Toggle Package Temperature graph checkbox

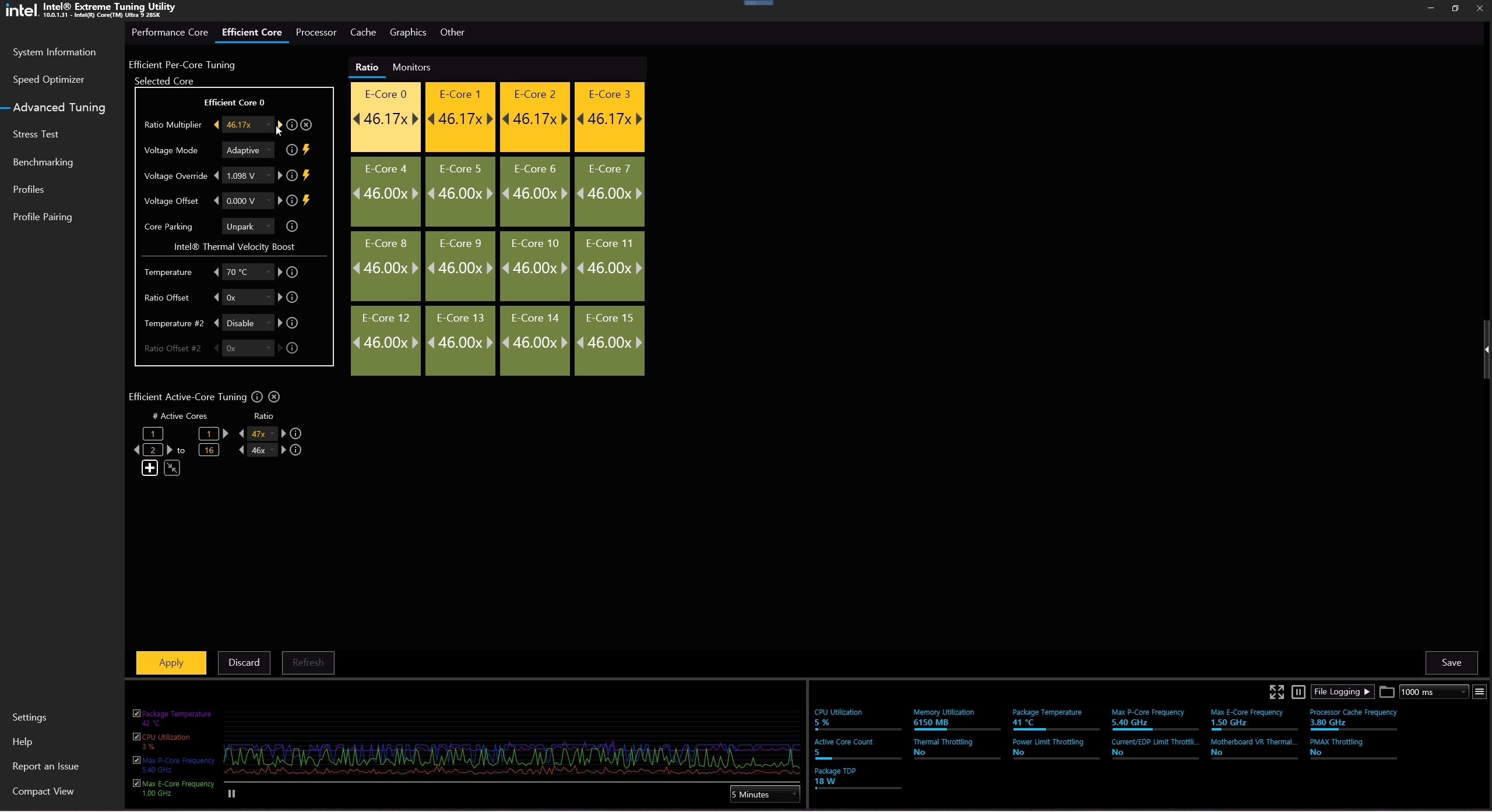(x=137, y=713)
